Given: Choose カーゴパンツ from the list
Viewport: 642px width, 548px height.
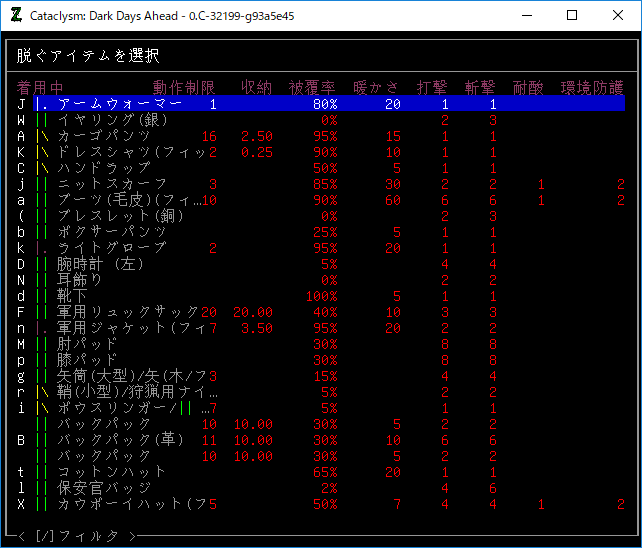Looking at the screenshot, I should [104, 136].
